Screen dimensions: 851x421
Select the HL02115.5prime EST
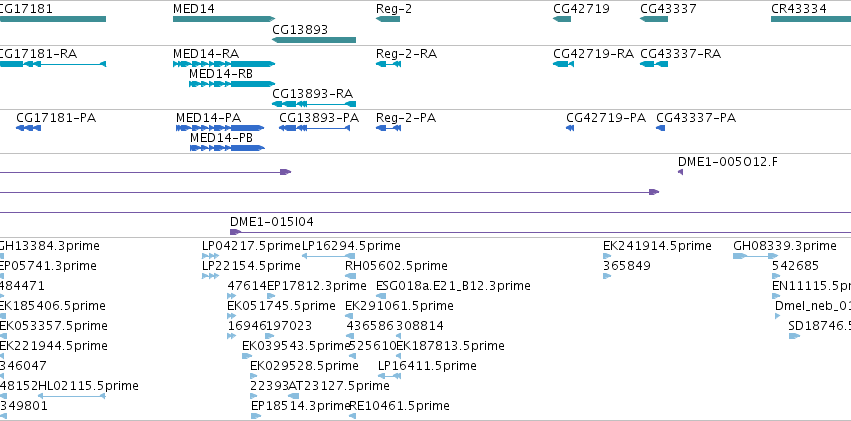tap(71, 397)
